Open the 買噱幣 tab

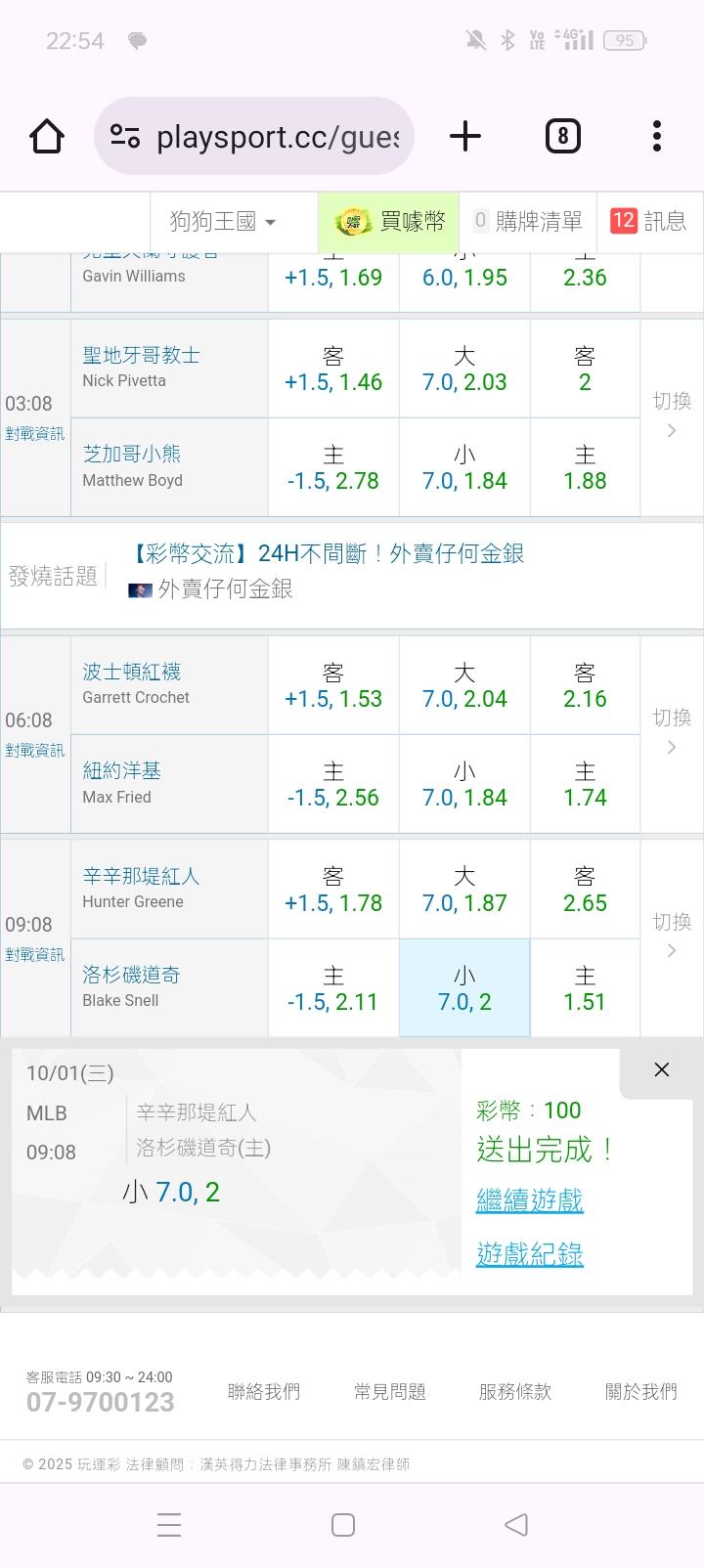click(x=389, y=222)
